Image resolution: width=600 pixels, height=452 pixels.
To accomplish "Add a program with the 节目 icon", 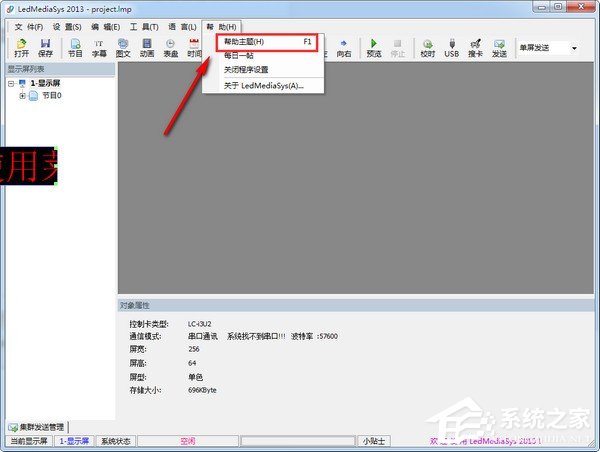I will pos(75,48).
